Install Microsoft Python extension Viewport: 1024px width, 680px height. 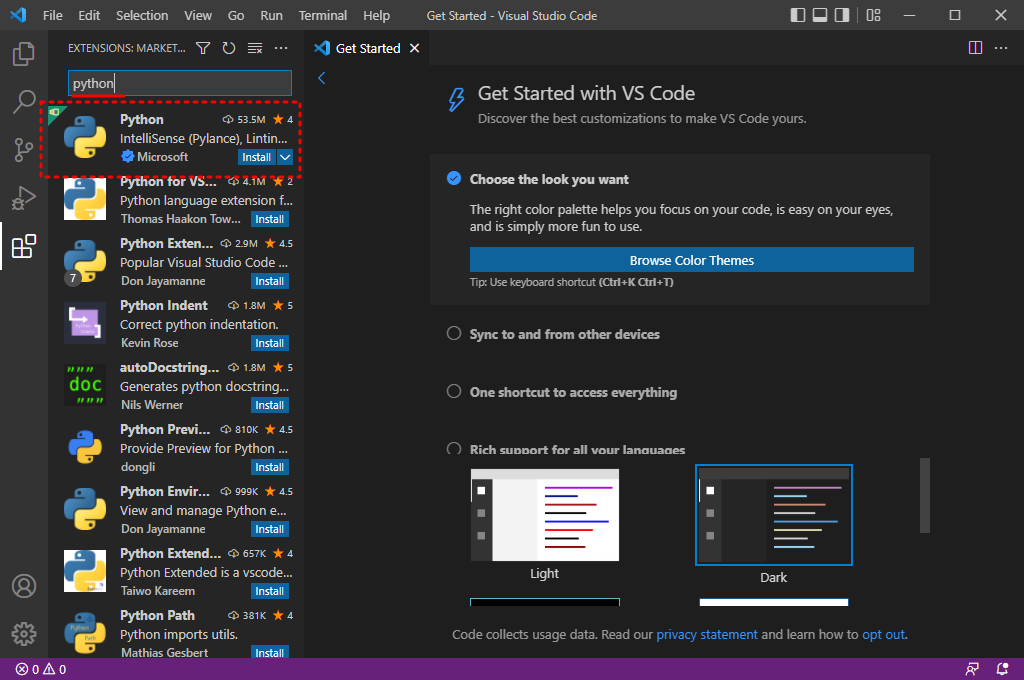pos(256,157)
